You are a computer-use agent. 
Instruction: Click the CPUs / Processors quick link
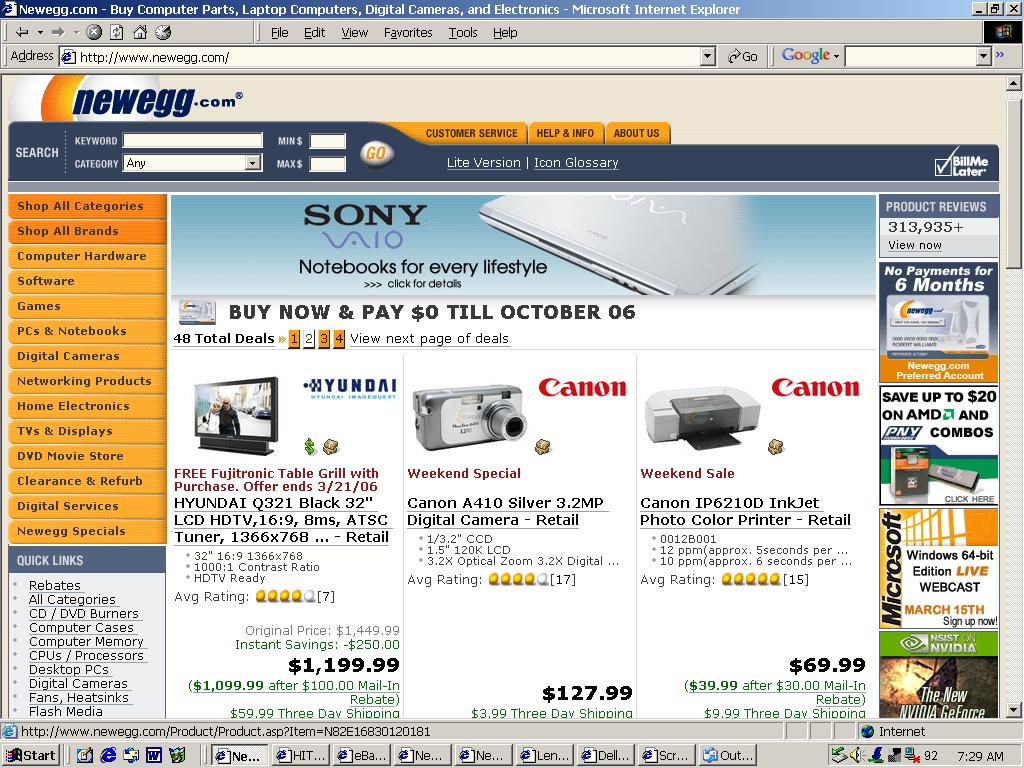(86, 655)
